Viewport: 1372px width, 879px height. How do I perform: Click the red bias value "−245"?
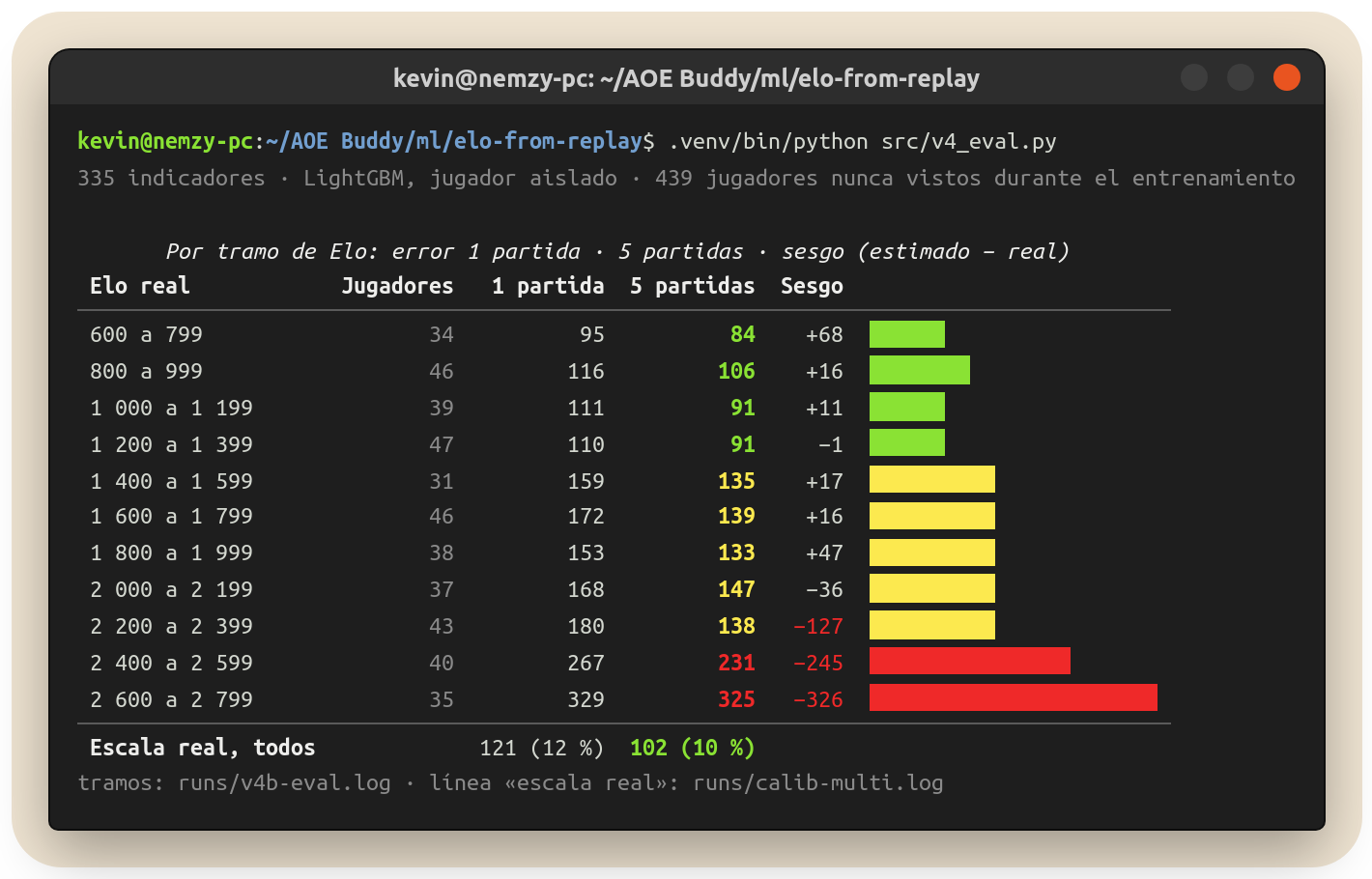(x=818, y=663)
